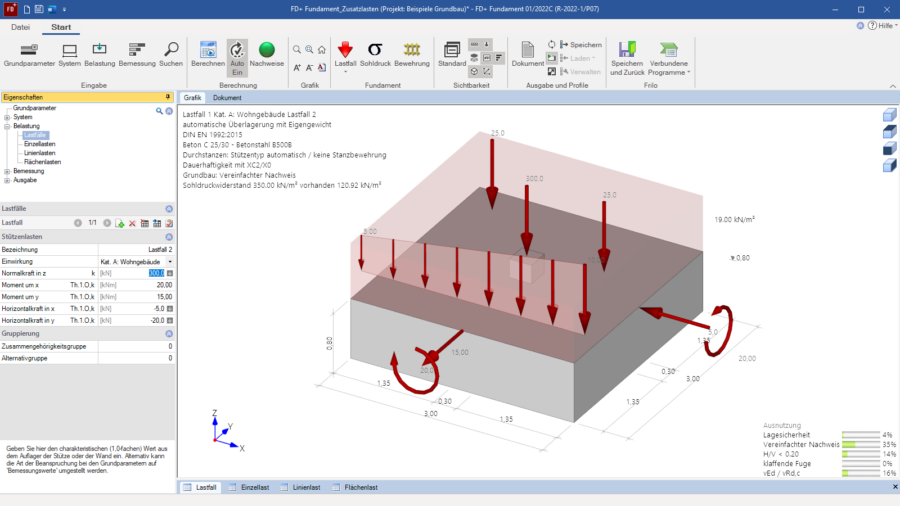
Task: Expand the System tree node
Action: pos(7,117)
